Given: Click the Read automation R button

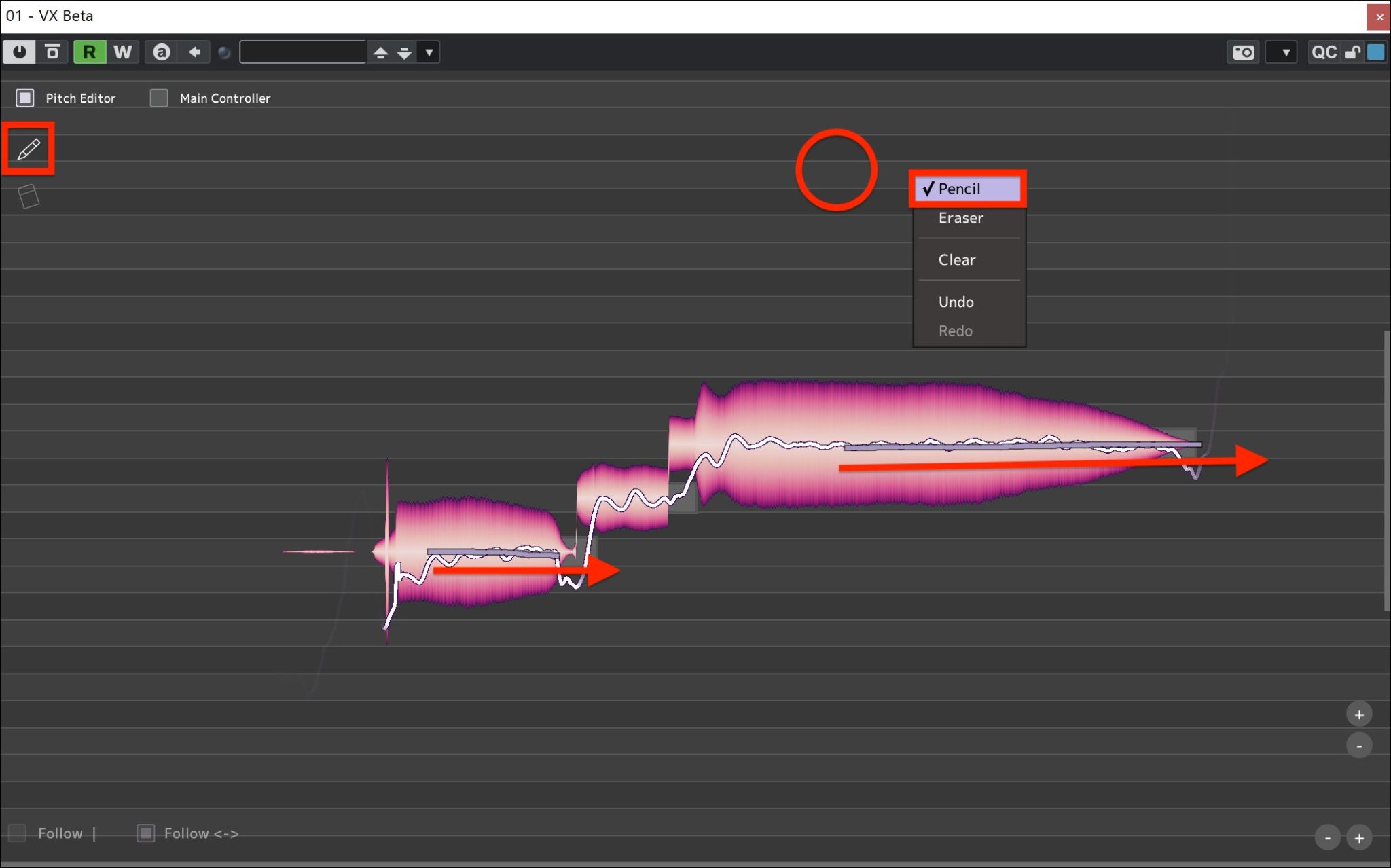Looking at the screenshot, I should tap(90, 52).
